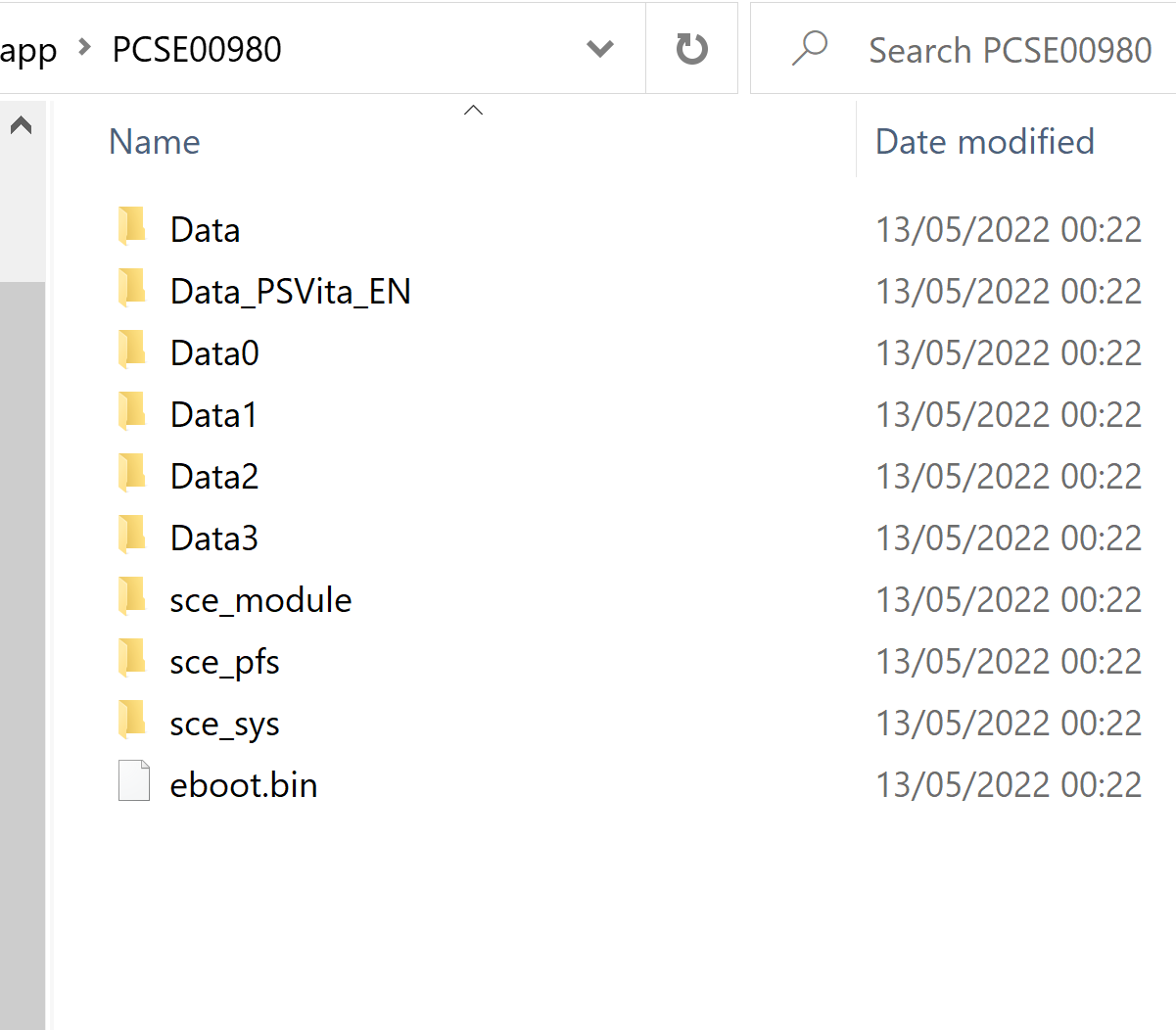This screenshot has height=1030, width=1176.
Task: Go to the app breadcrumb folder
Action: [x=28, y=50]
